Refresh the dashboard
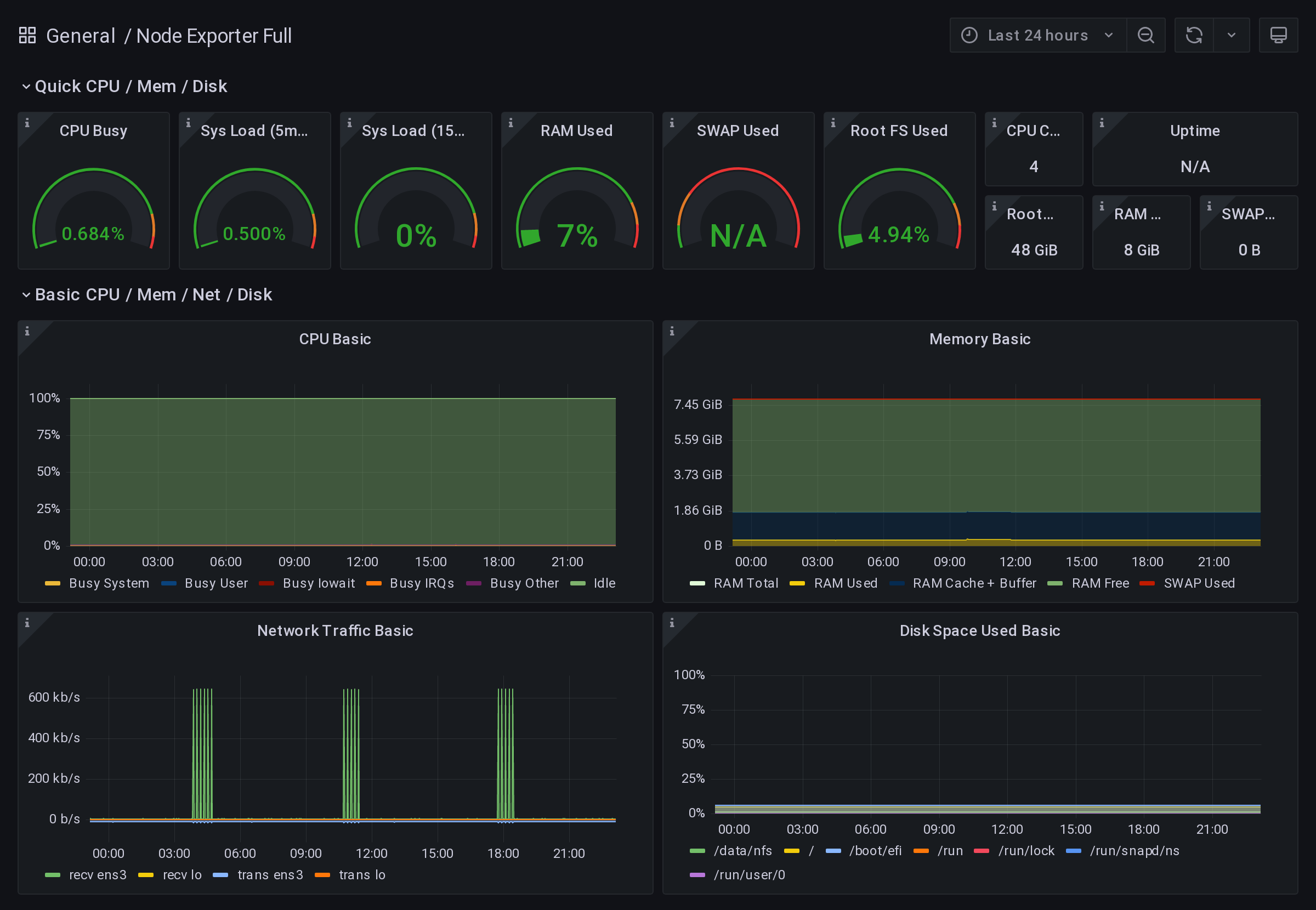Image resolution: width=1316 pixels, height=910 pixels. 1194,35
